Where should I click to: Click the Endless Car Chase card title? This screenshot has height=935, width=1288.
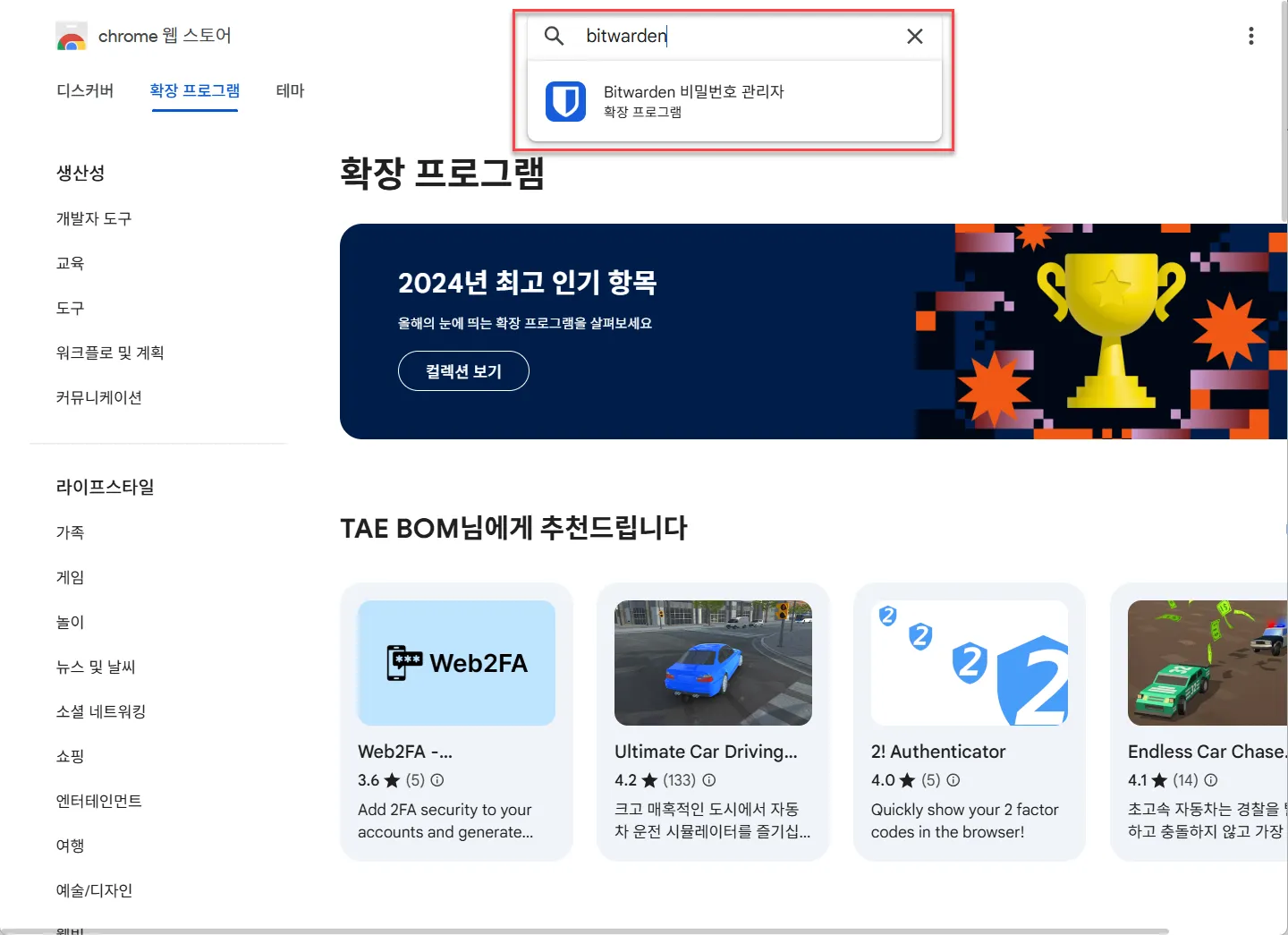[1207, 752]
